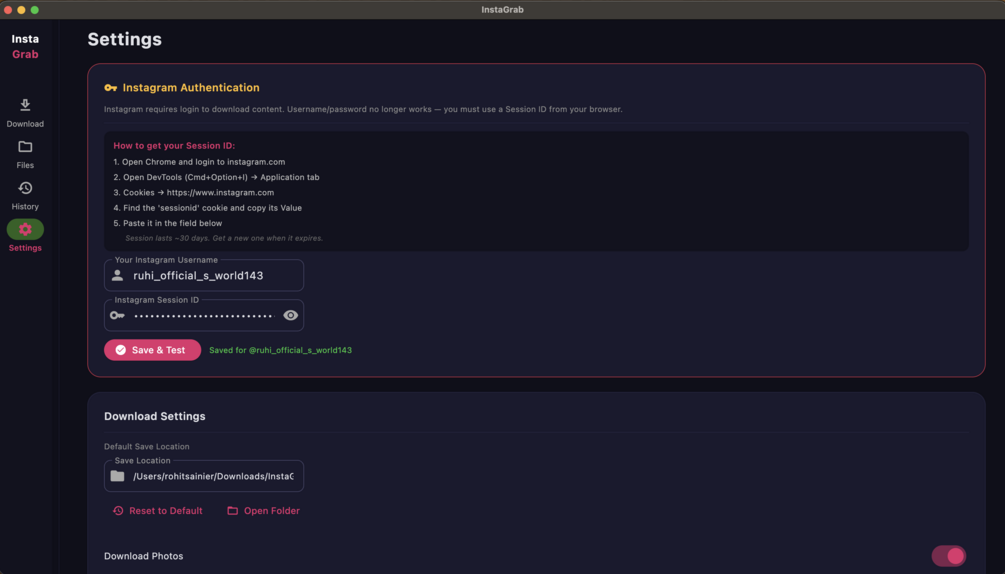Click the folder icon in Save Location field
The image size is (1005, 574).
click(117, 476)
